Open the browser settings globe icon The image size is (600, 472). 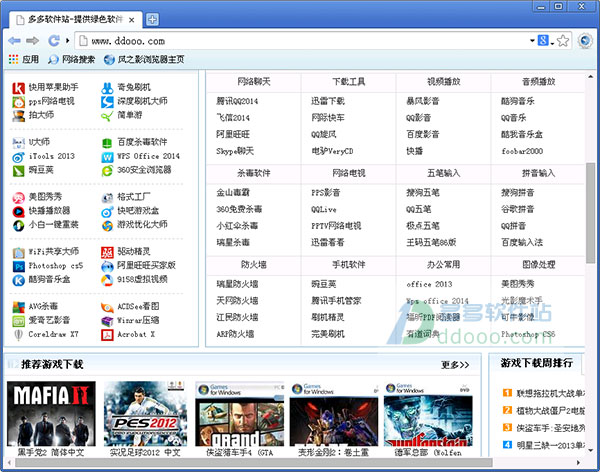click(x=585, y=41)
